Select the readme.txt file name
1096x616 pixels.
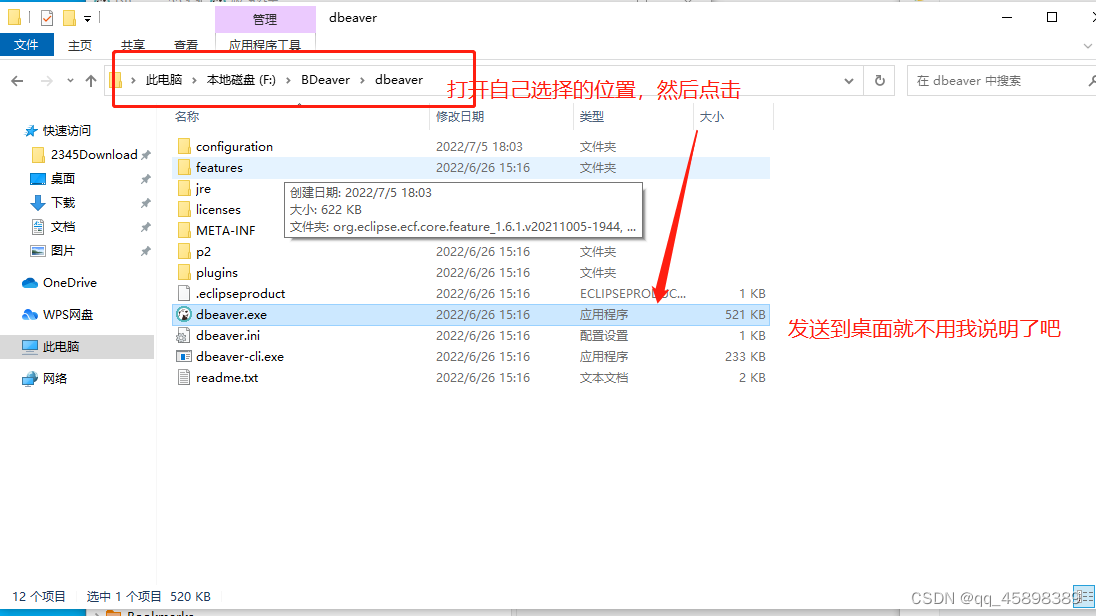coord(227,378)
